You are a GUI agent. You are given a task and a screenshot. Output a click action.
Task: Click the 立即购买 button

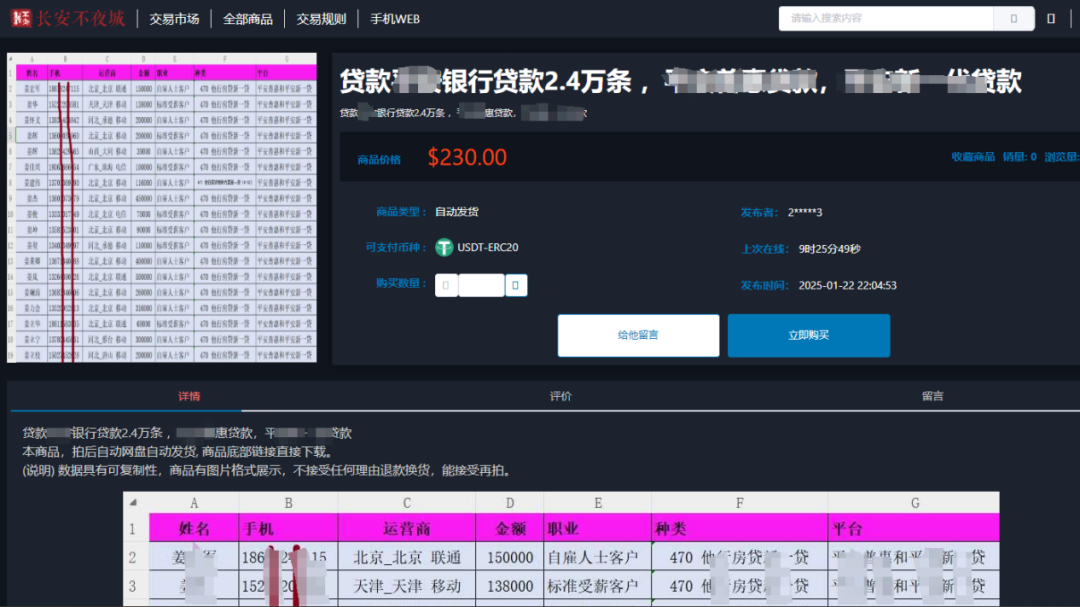click(x=809, y=335)
